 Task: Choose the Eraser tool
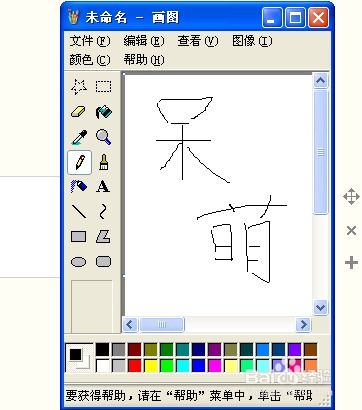coord(79,112)
